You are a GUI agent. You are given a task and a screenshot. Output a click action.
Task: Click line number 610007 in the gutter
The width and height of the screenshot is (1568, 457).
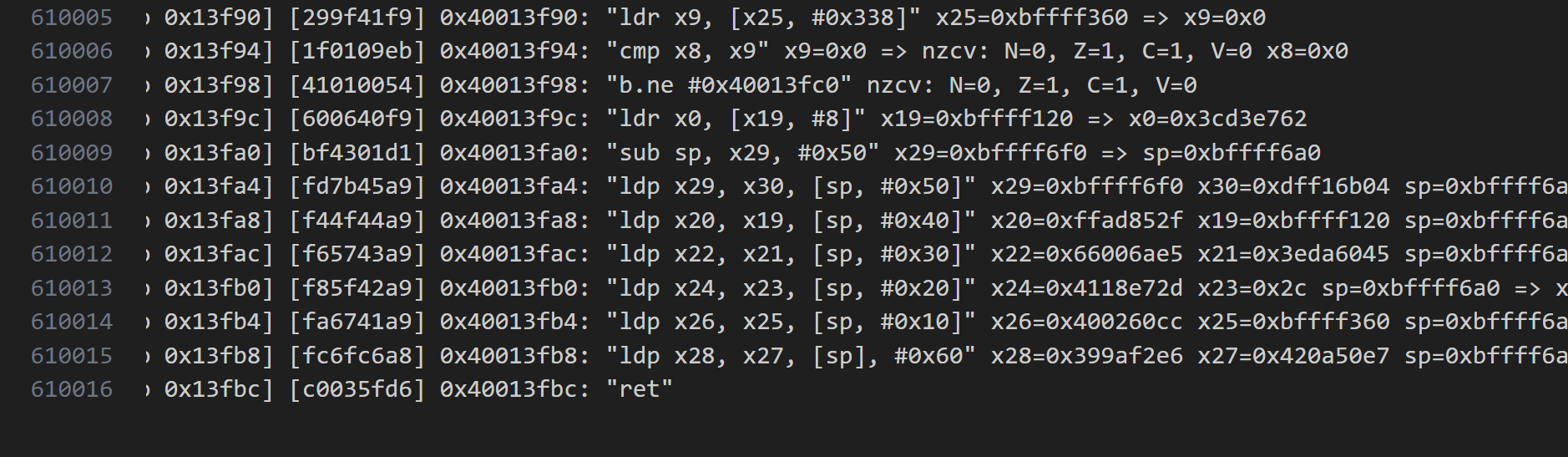tap(71, 85)
